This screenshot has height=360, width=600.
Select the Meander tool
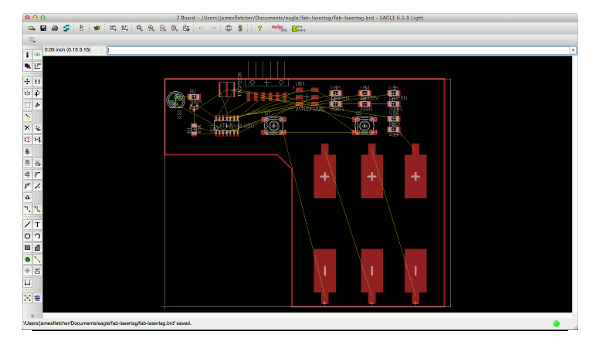[27, 197]
